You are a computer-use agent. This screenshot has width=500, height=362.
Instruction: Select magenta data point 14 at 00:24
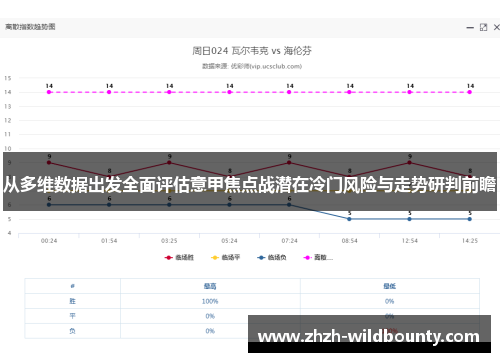click(x=49, y=92)
